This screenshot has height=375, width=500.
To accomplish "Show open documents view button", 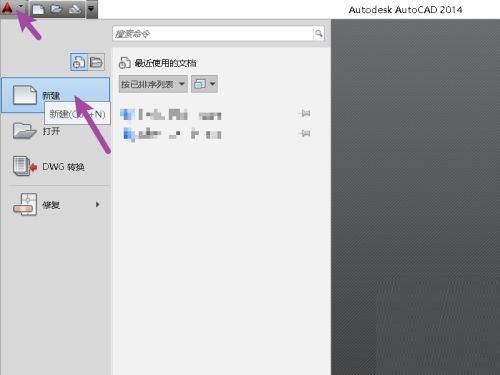I will coord(96,62).
